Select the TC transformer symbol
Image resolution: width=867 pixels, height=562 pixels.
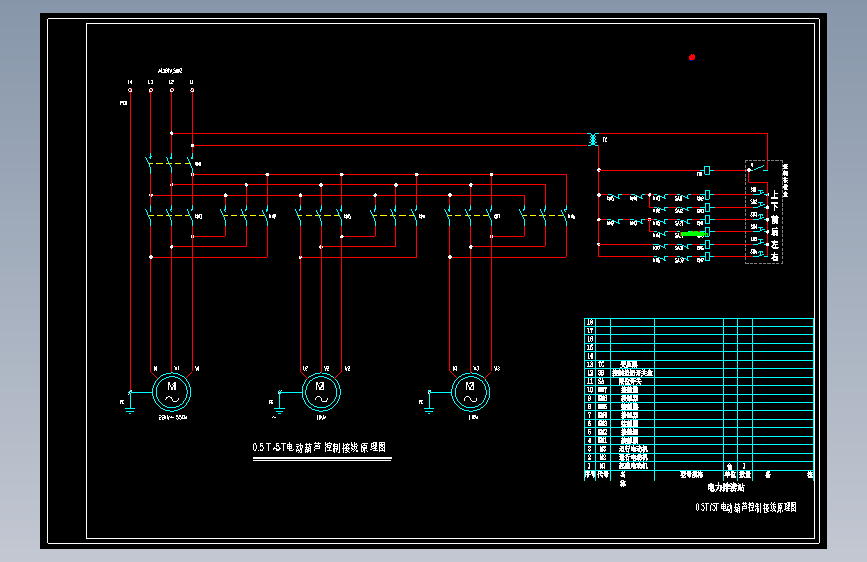pos(593,139)
